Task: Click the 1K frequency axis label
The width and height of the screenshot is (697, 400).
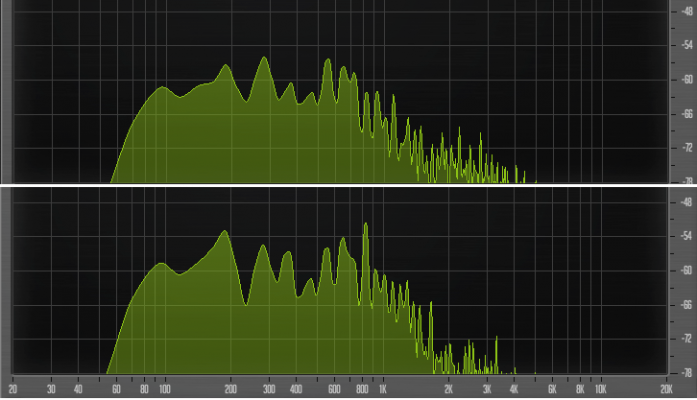Action: coord(383,389)
